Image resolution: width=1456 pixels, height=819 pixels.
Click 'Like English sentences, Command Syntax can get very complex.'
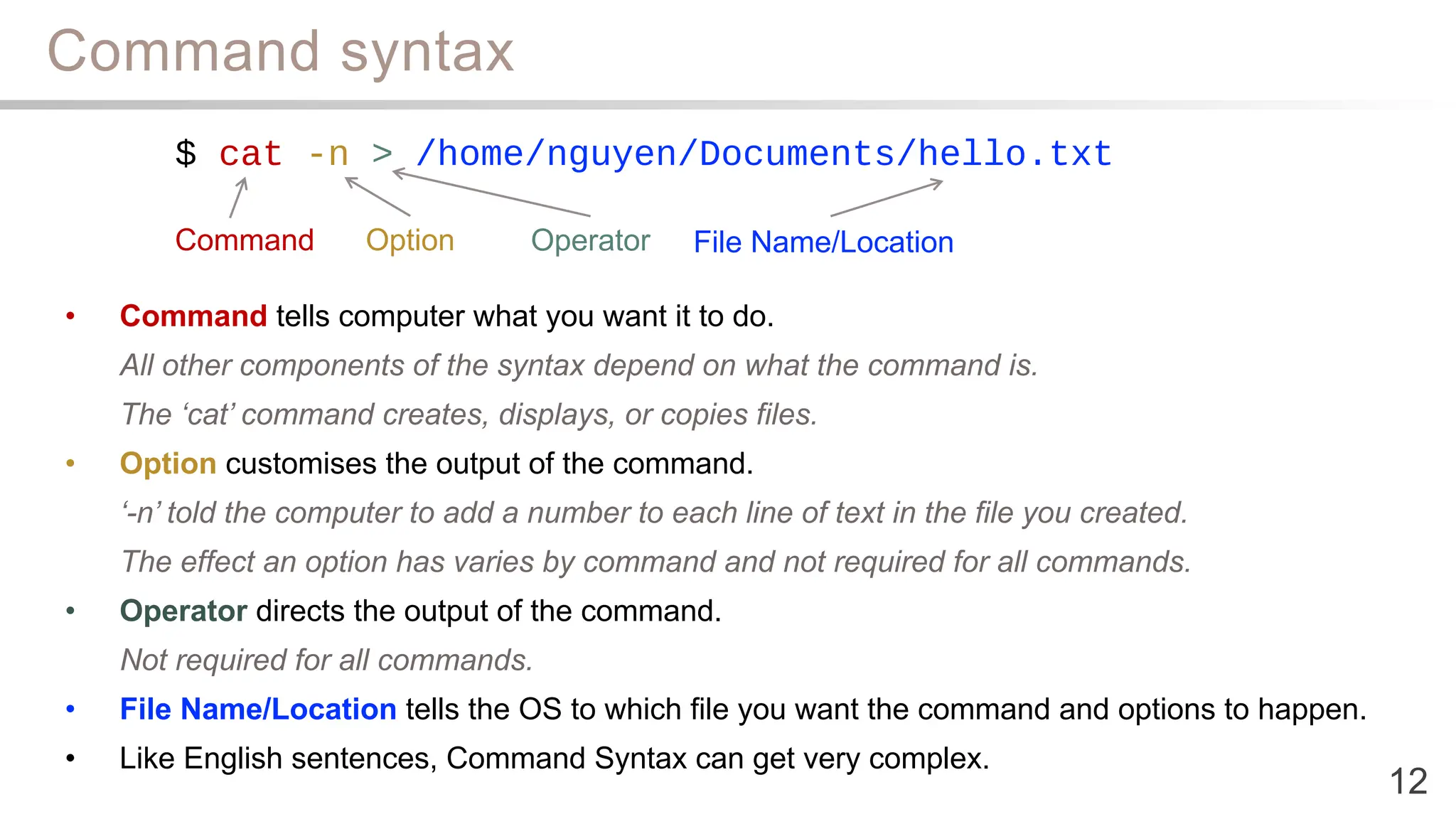tap(555, 759)
